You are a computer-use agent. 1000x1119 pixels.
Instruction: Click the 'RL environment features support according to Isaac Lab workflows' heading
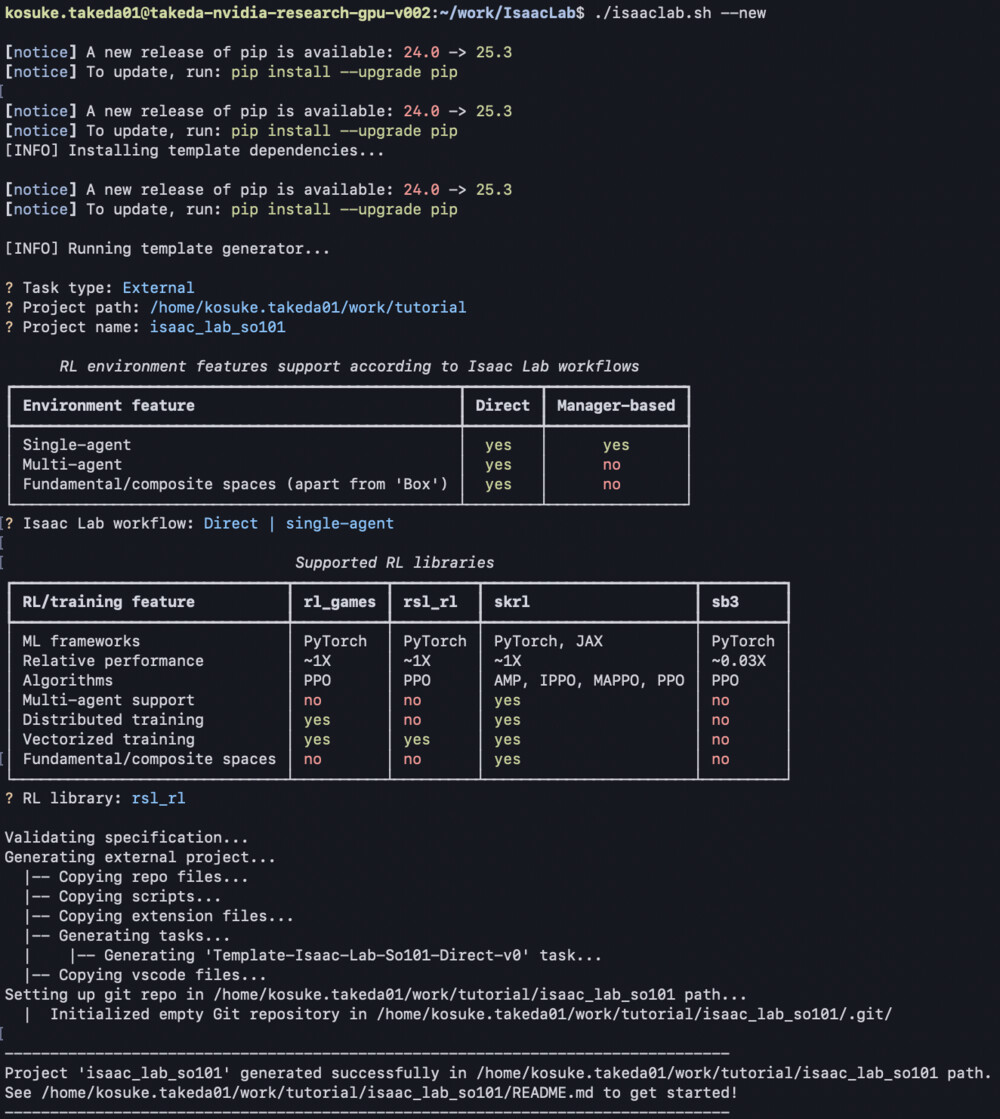[349, 366]
